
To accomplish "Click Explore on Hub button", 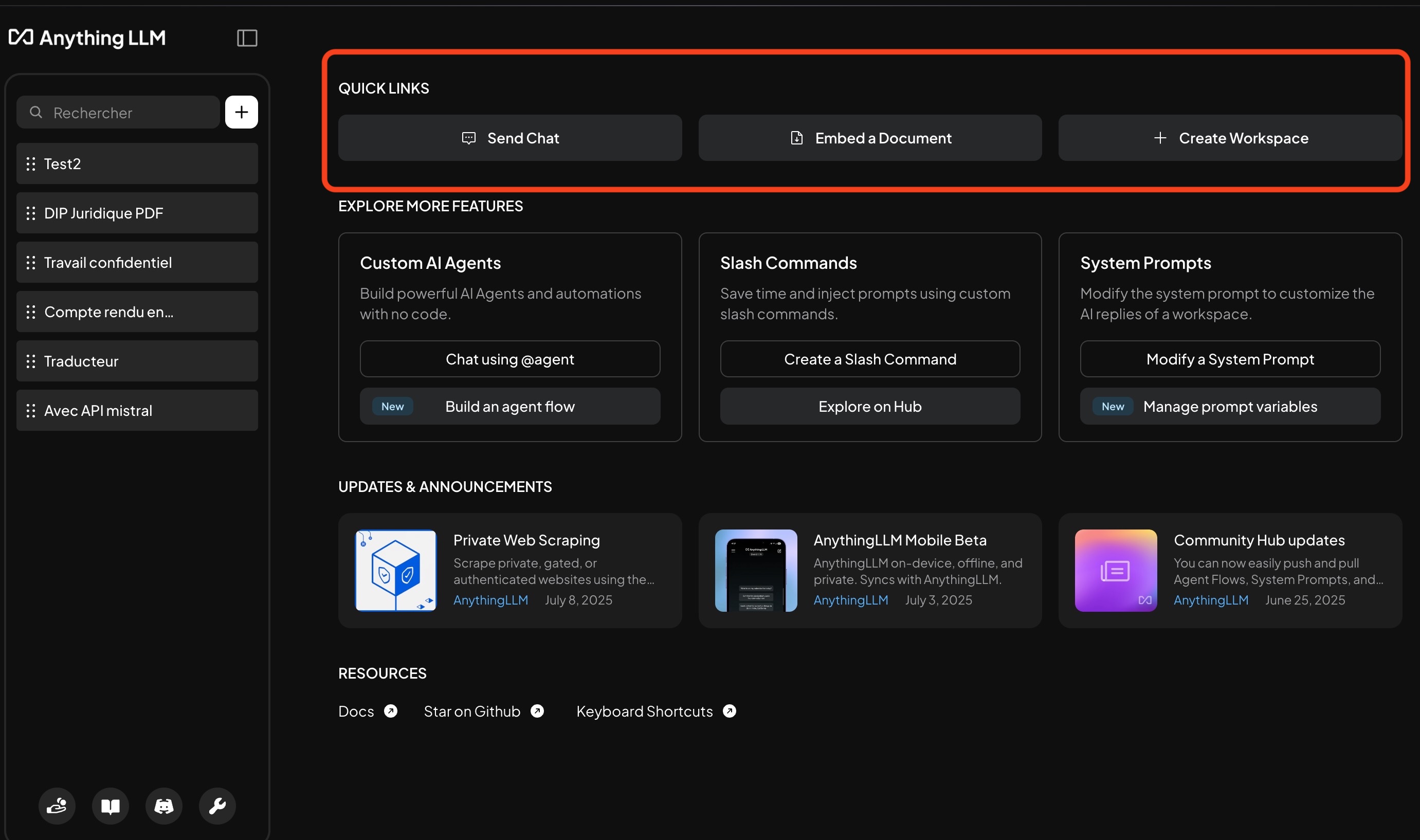I will [x=870, y=407].
